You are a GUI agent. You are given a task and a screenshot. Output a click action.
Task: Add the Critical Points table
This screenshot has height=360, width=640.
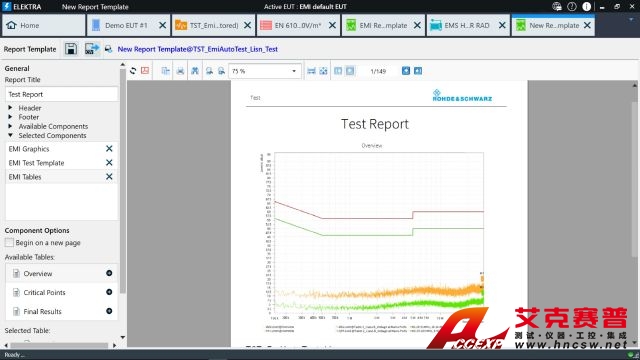[x=109, y=292]
